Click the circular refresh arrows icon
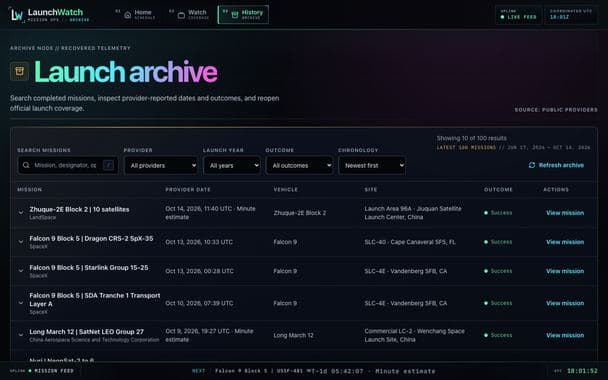This screenshot has width=608, height=380. (532, 165)
